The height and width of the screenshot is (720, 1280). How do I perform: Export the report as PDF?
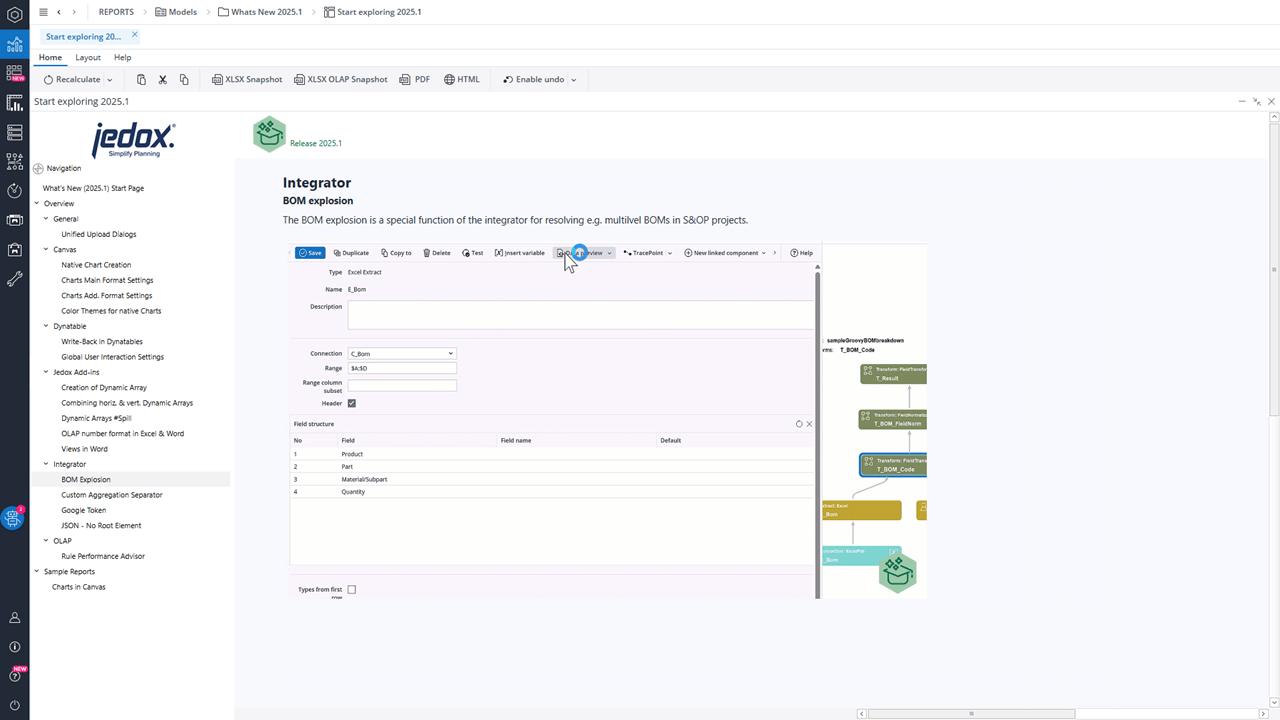click(x=414, y=80)
